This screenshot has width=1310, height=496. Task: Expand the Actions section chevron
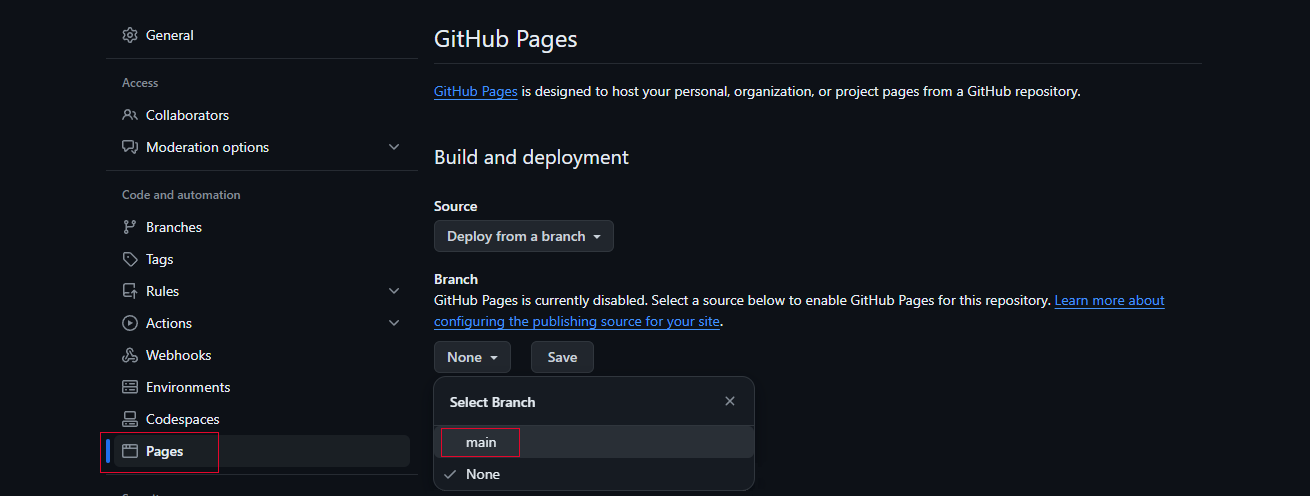(394, 323)
